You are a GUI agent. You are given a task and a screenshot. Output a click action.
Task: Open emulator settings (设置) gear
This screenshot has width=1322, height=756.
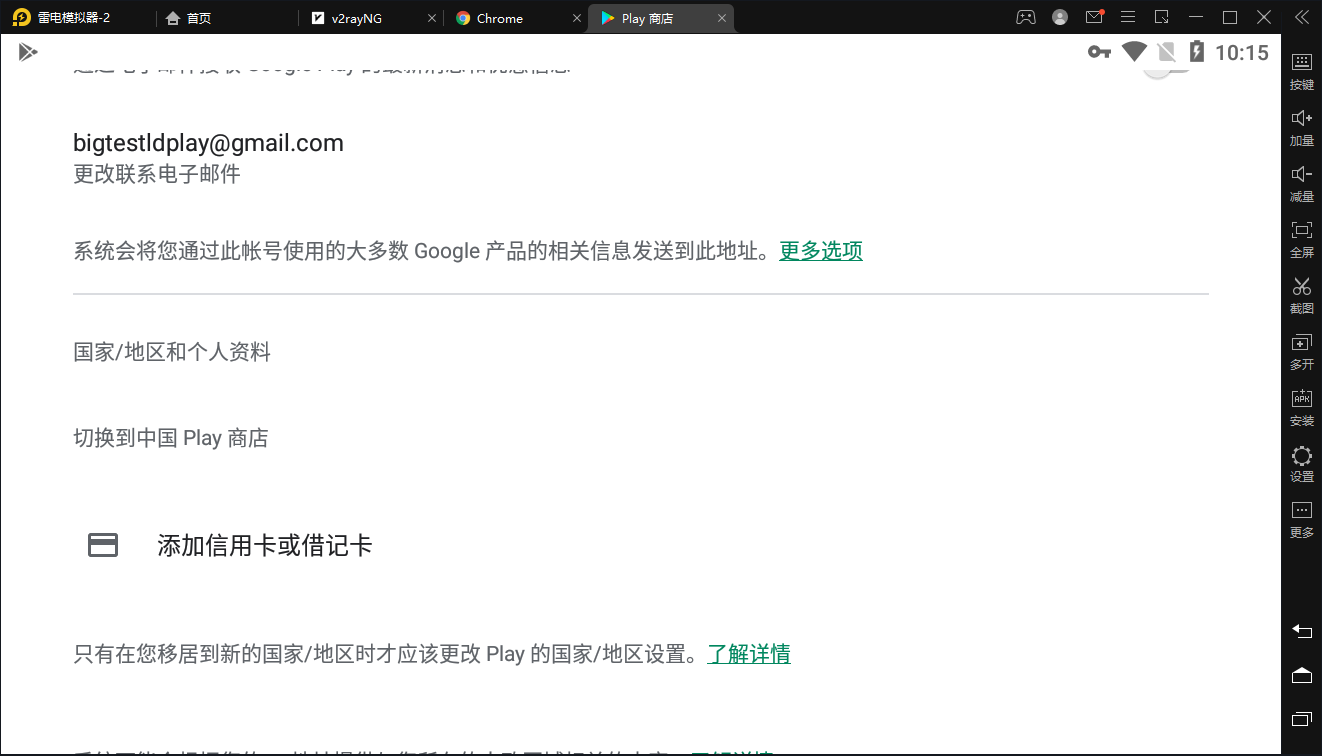tap(1301, 460)
